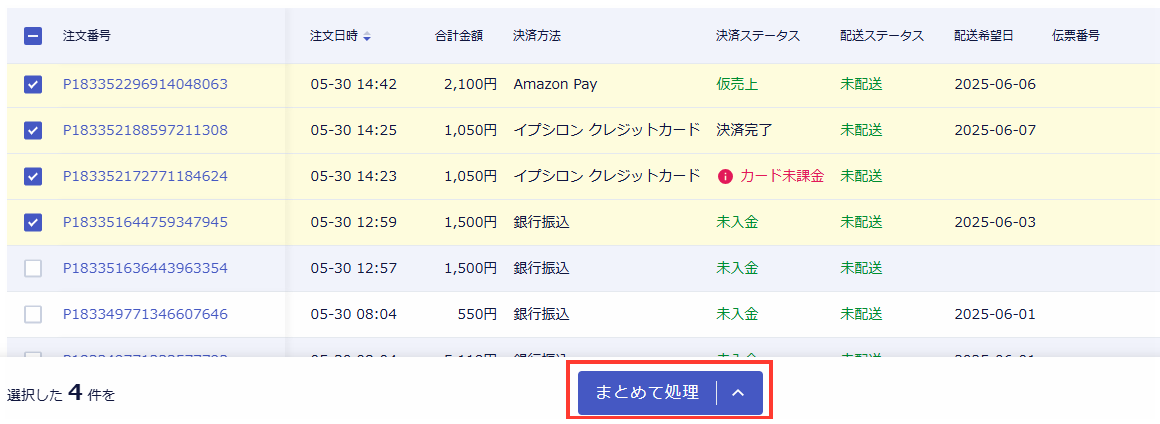Image resolution: width=1160 pixels, height=424 pixels.
Task: Uncheck order P183351644759347945 checkbox
Action: point(33,222)
